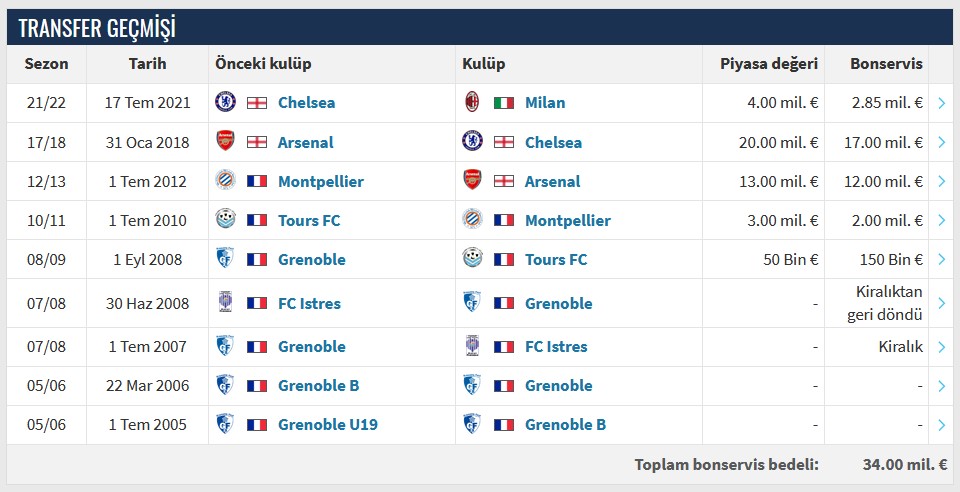Click the England flag beside Arsenal in the 12/13 row
The height and width of the screenshot is (492, 960).
click(x=504, y=181)
